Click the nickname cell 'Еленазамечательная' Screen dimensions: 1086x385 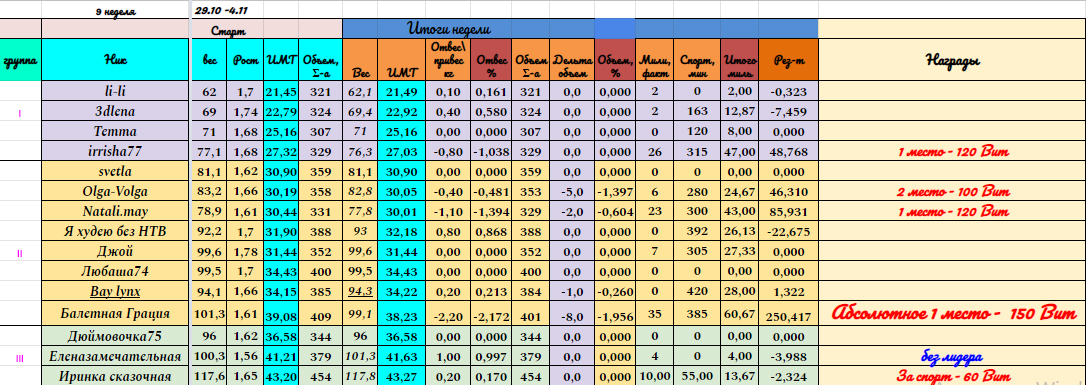click(116, 357)
